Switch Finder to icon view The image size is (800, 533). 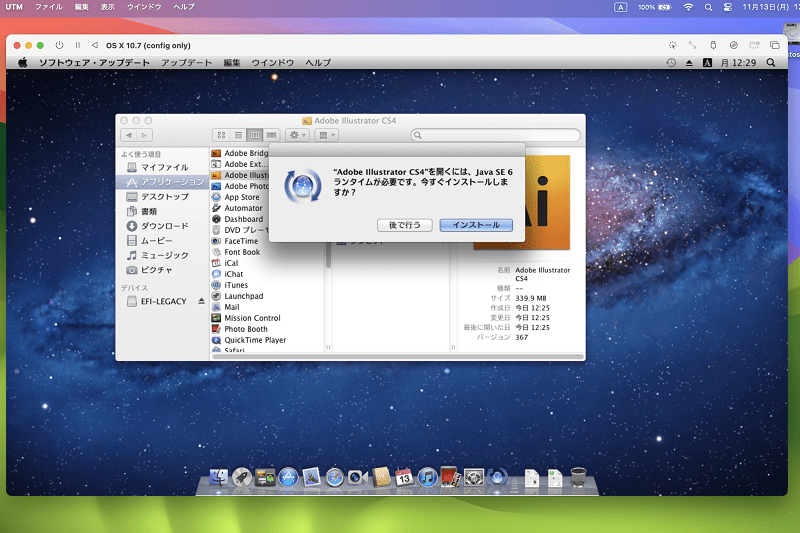[x=221, y=135]
